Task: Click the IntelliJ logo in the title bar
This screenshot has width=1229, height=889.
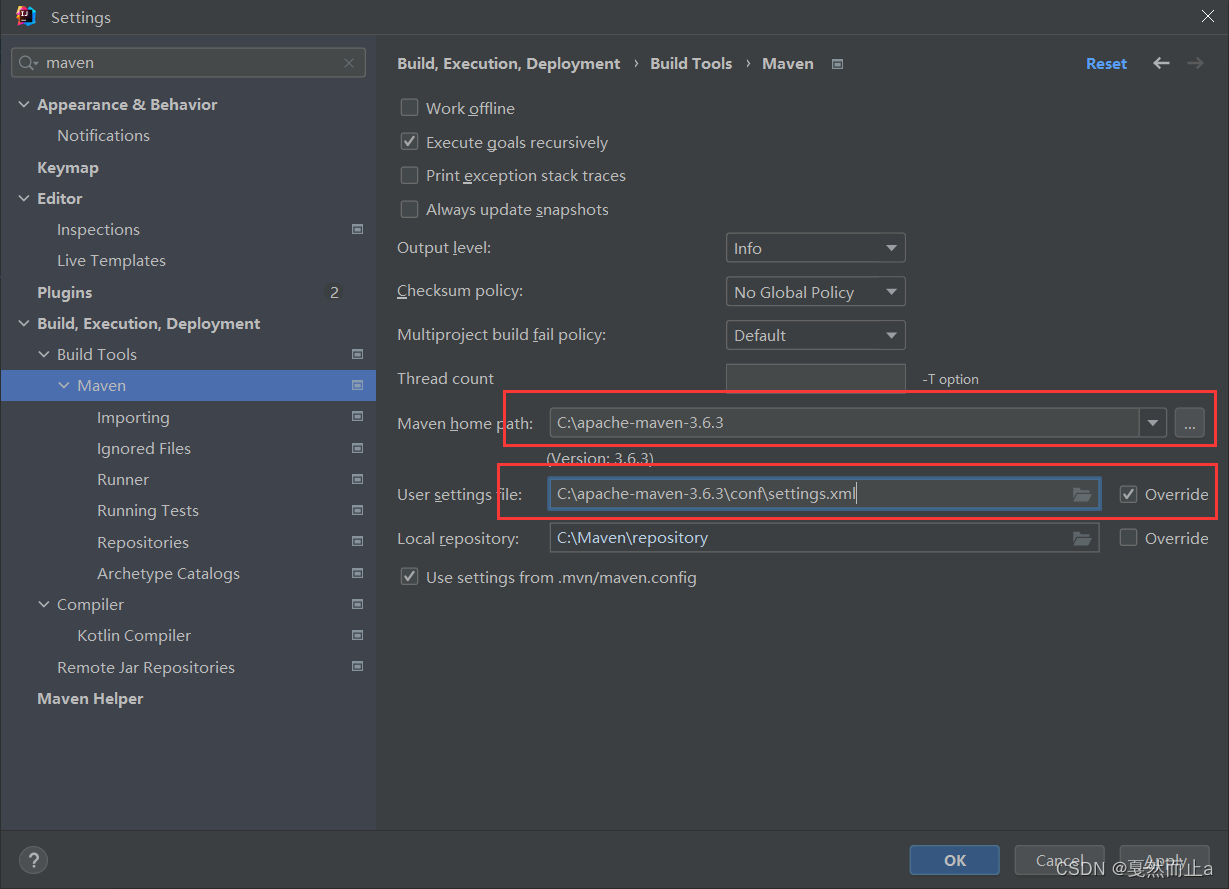Action: pyautogui.click(x=26, y=16)
